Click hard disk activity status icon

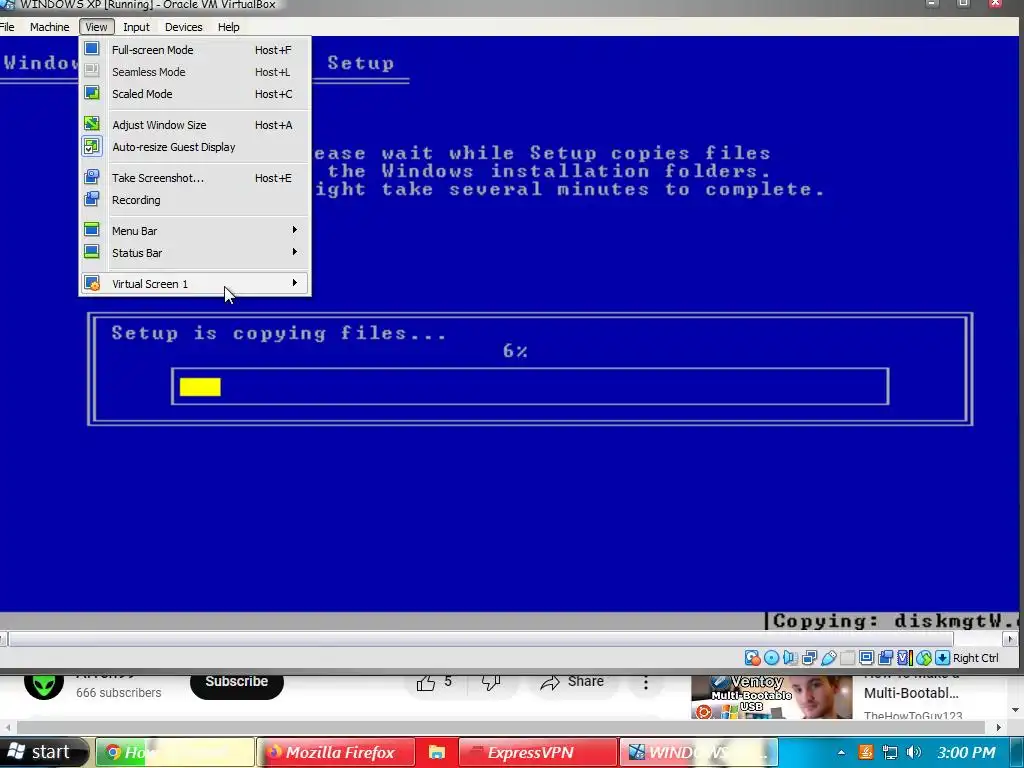(x=752, y=658)
